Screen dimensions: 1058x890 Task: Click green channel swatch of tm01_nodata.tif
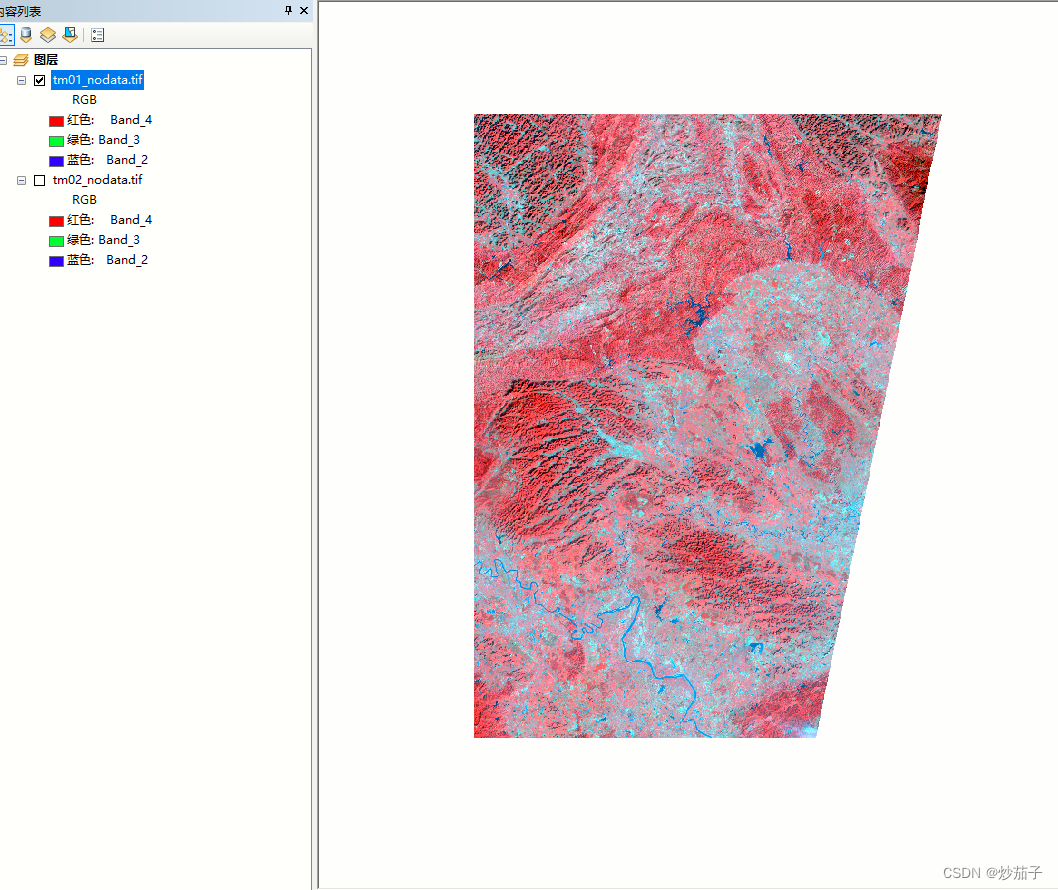[x=57, y=141]
